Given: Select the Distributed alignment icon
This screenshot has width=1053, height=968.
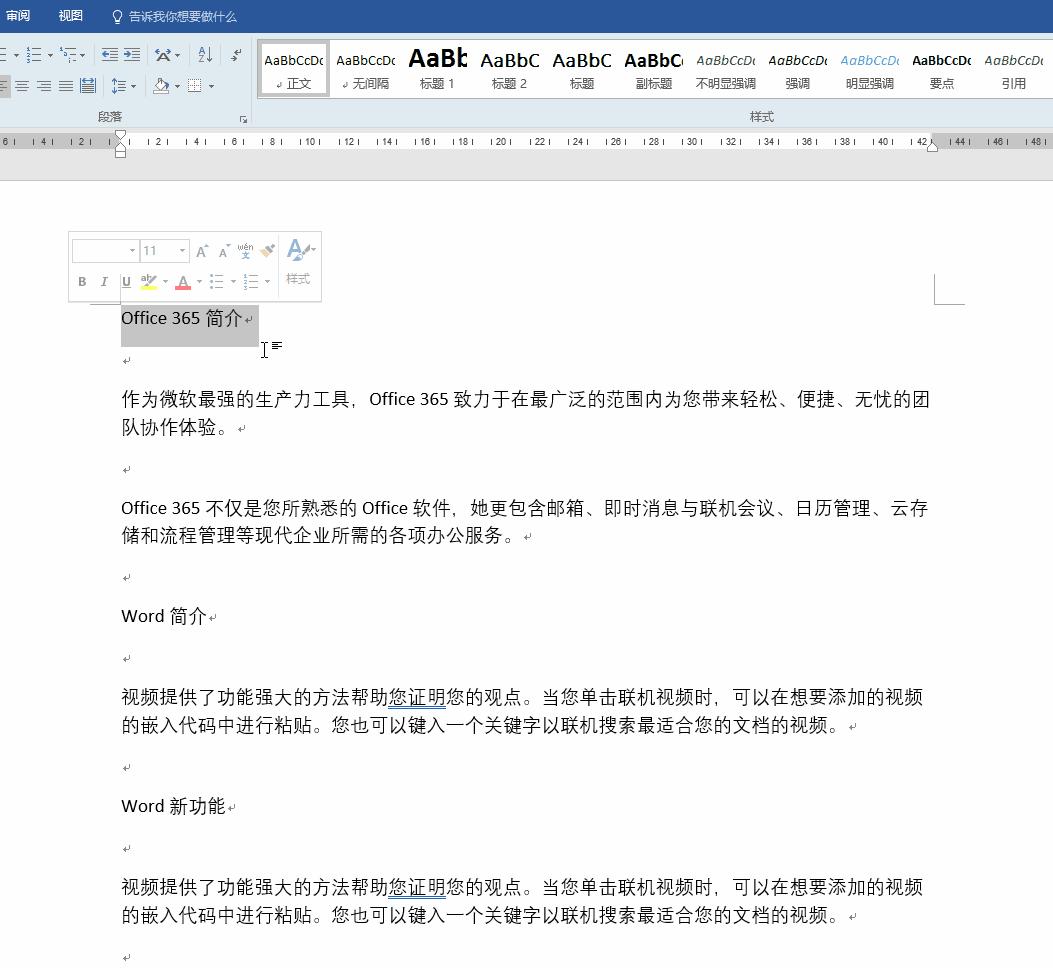Looking at the screenshot, I should (x=90, y=86).
